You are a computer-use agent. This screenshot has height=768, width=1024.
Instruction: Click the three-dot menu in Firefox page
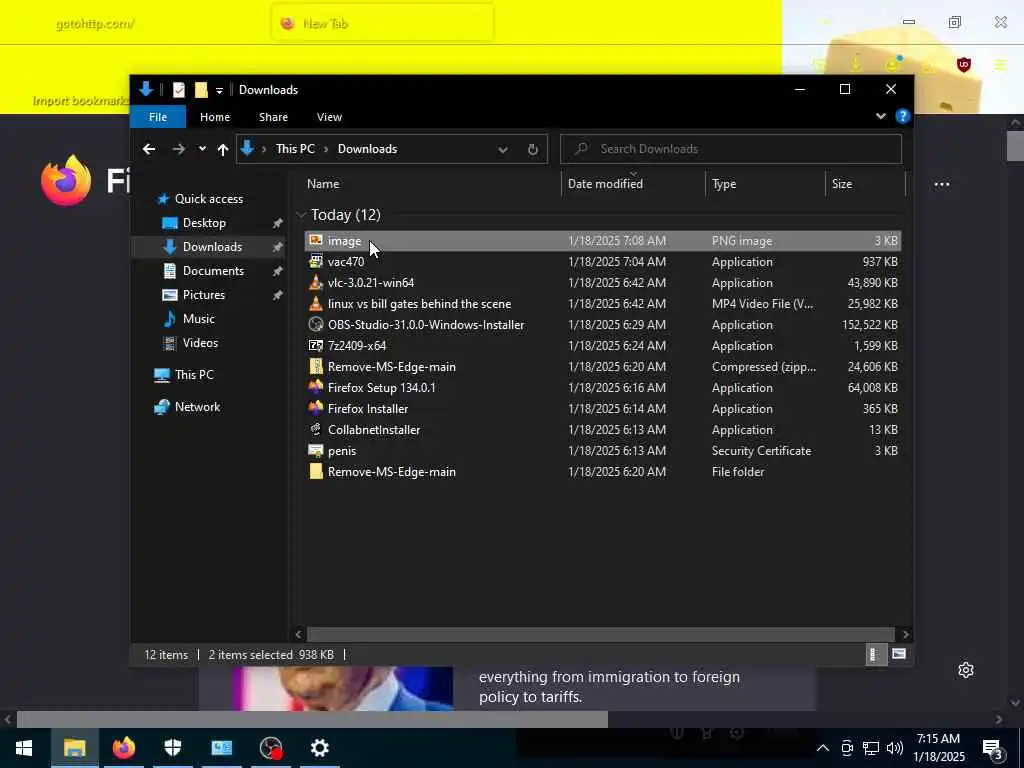pyautogui.click(x=942, y=184)
